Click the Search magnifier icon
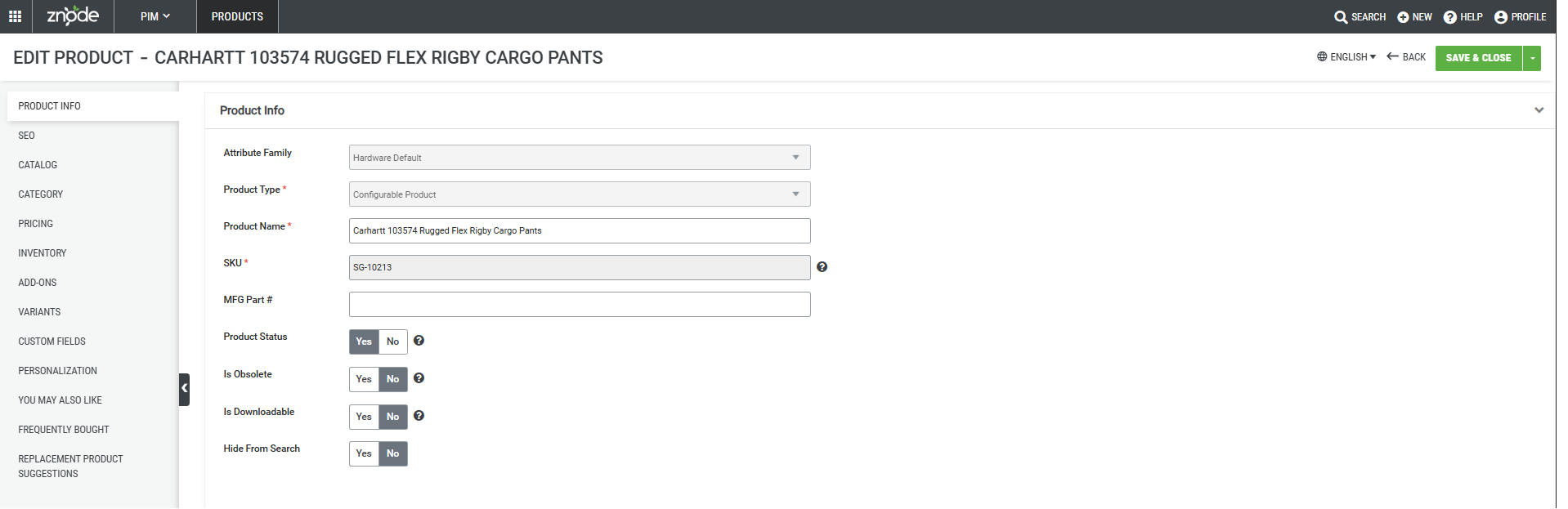The height and width of the screenshot is (509, 1568). coord(1341,17)
